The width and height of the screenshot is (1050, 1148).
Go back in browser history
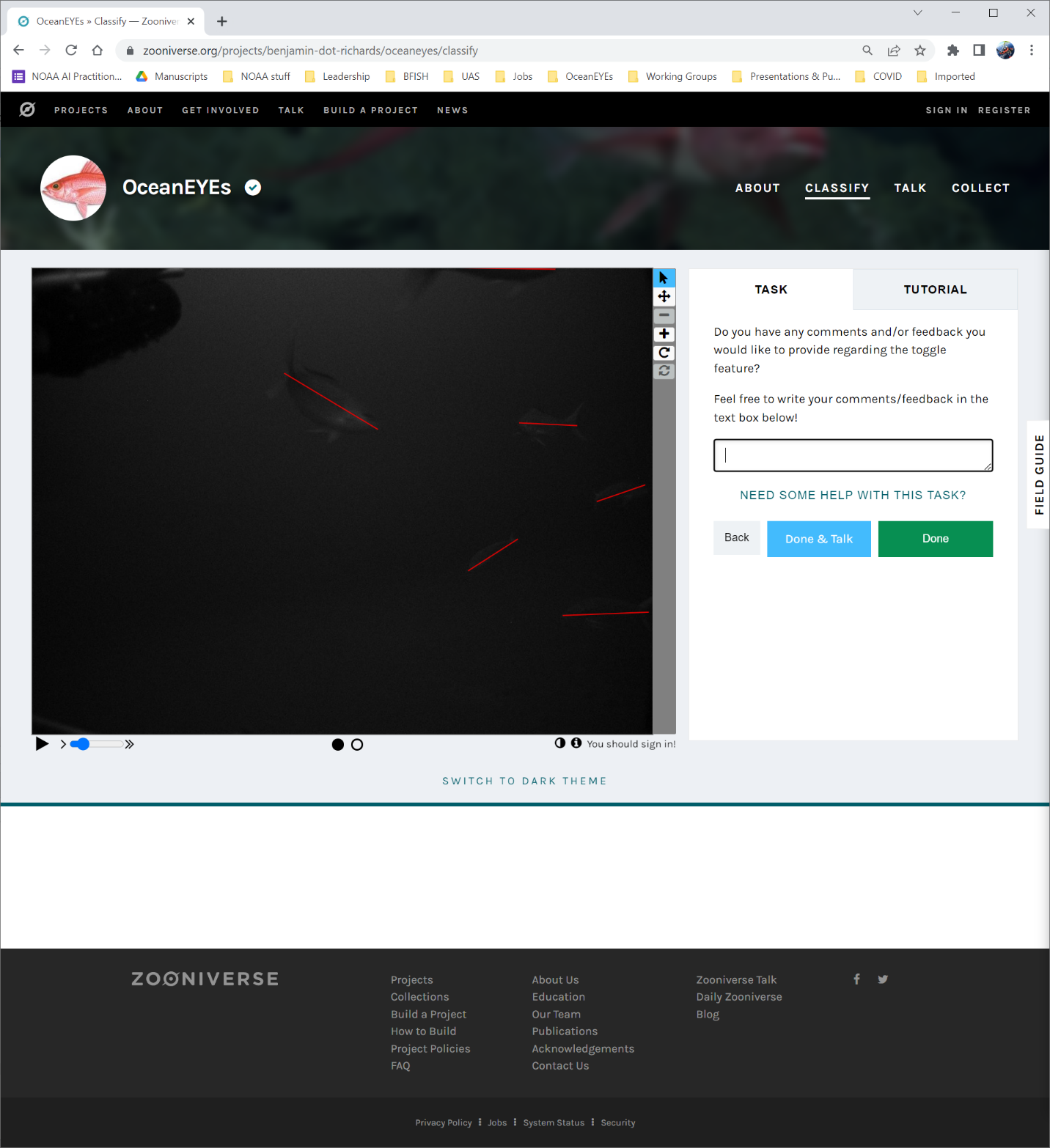[19, 50]
